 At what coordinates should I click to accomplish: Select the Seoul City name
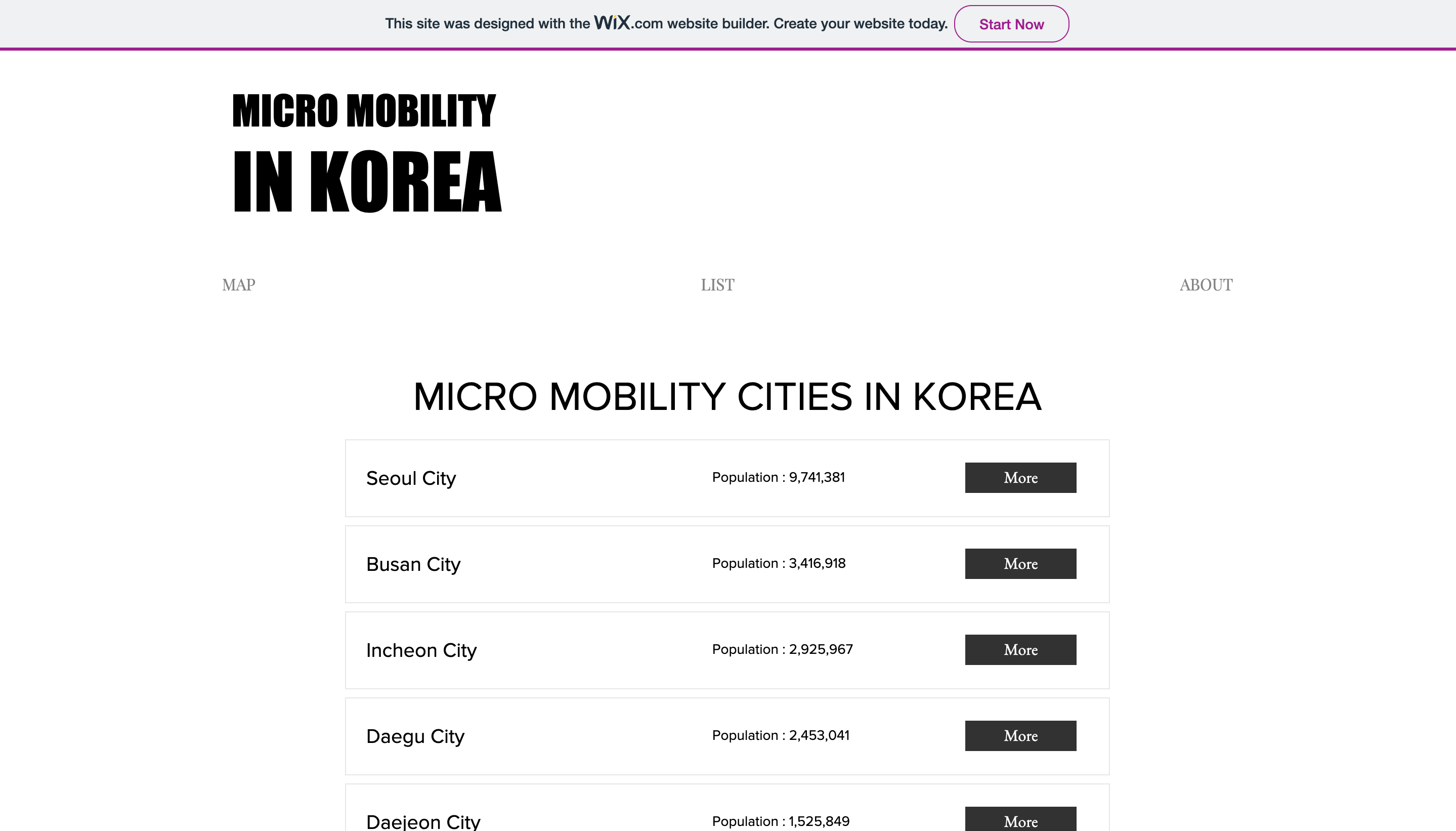point(411,478)
